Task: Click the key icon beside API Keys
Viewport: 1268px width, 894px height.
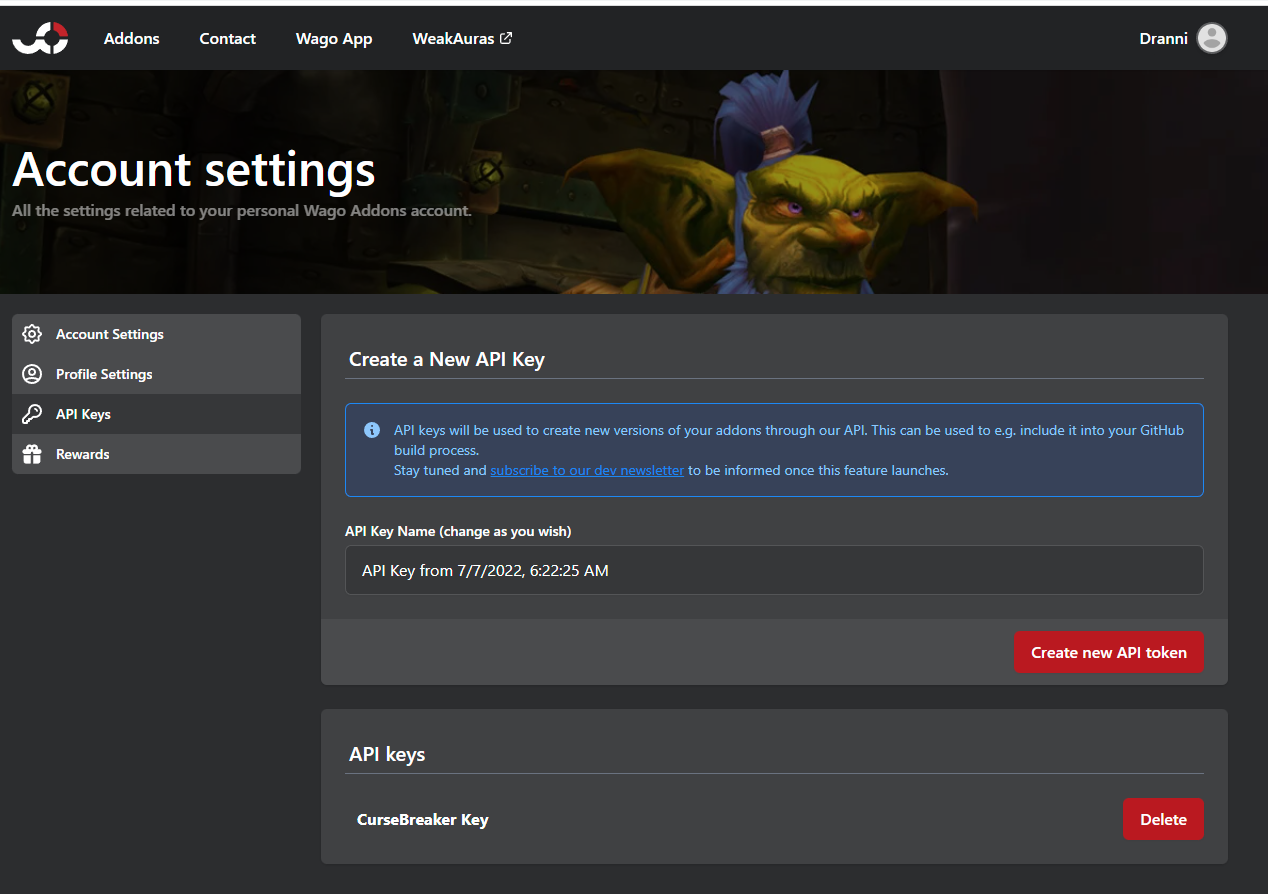Action: [x=32, y=414]
